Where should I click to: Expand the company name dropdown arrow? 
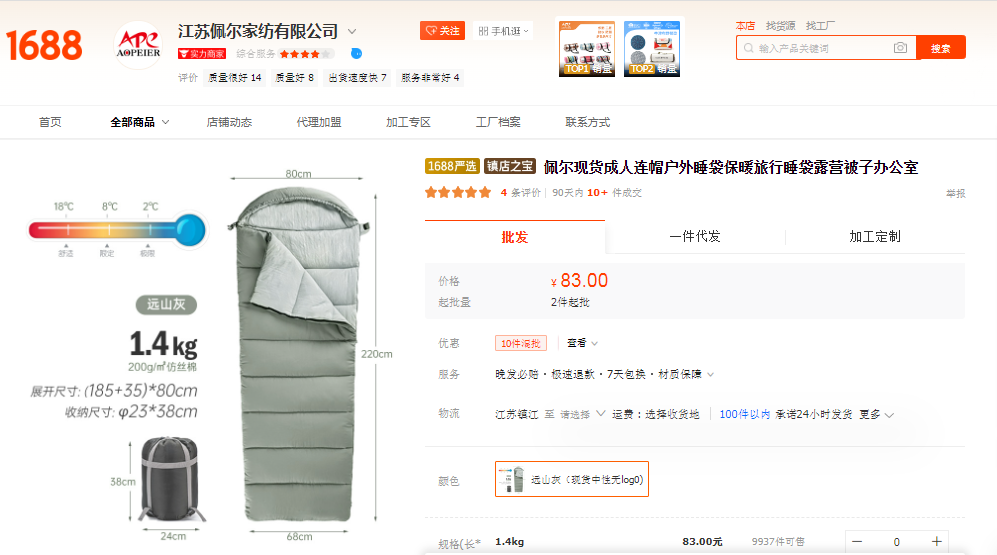point(352,31)
